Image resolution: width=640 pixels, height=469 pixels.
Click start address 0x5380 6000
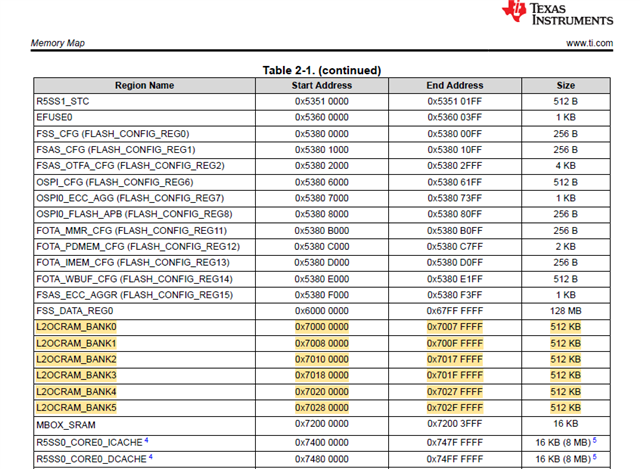tap(322, 182)
